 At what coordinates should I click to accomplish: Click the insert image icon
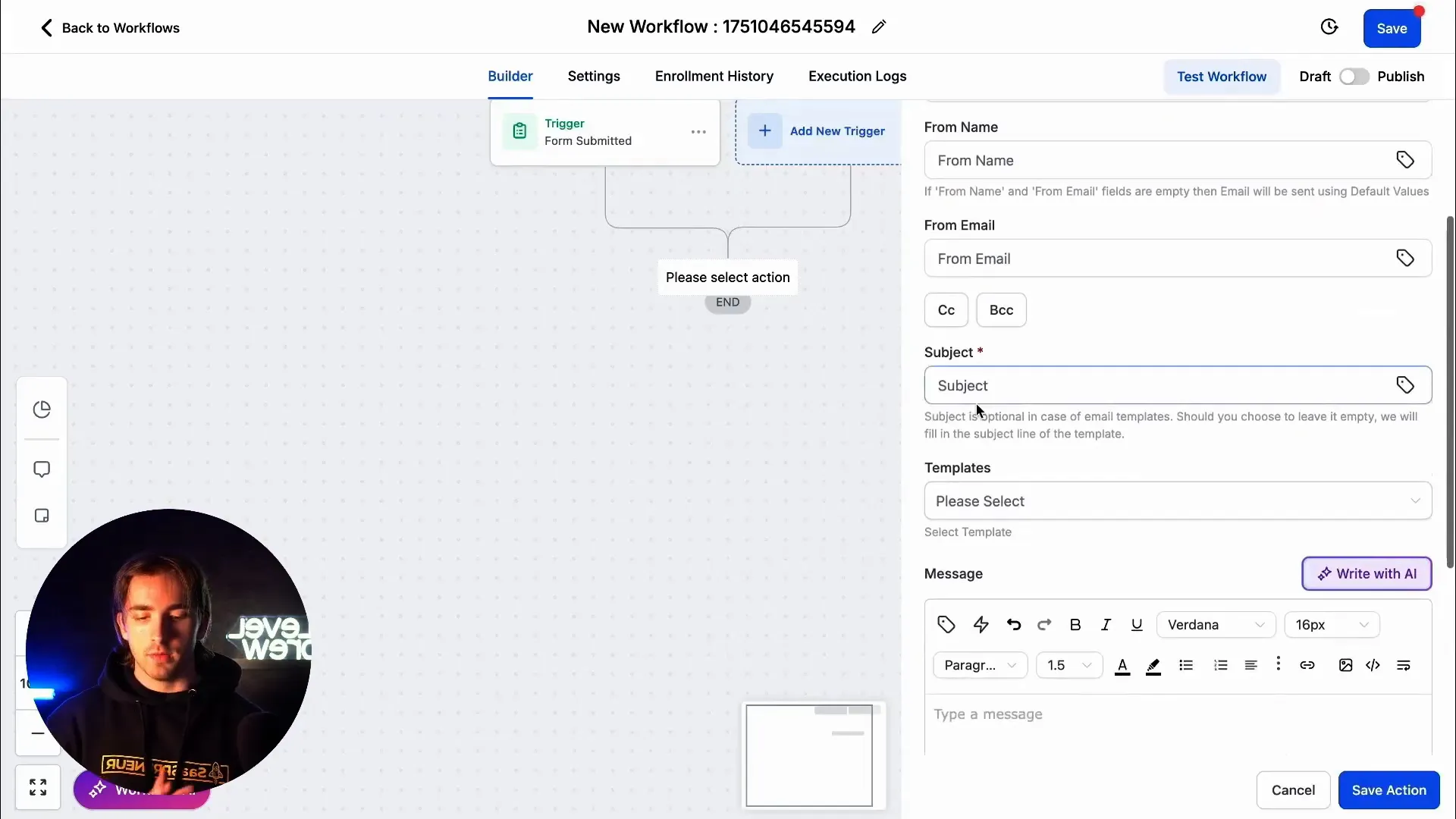[1345, 665]
